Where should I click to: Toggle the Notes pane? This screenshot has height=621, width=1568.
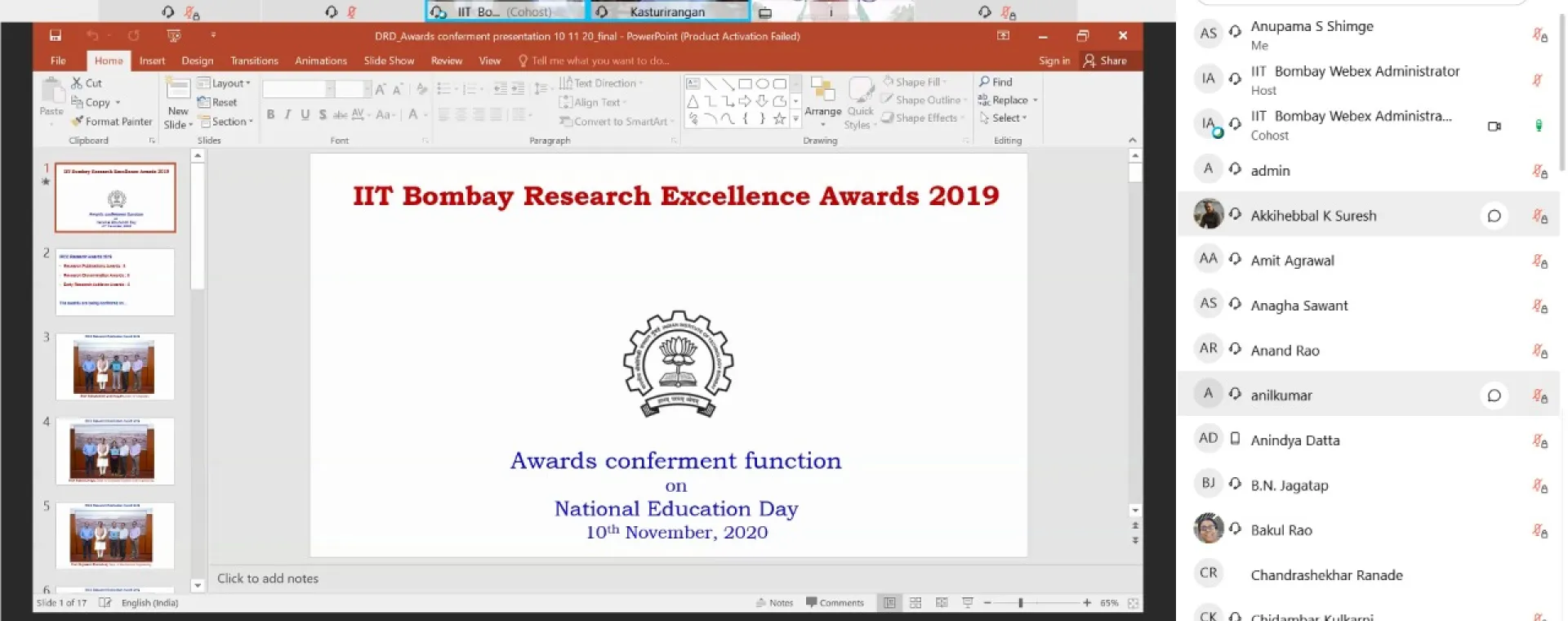pyautogui.click(x=774, y=603)
